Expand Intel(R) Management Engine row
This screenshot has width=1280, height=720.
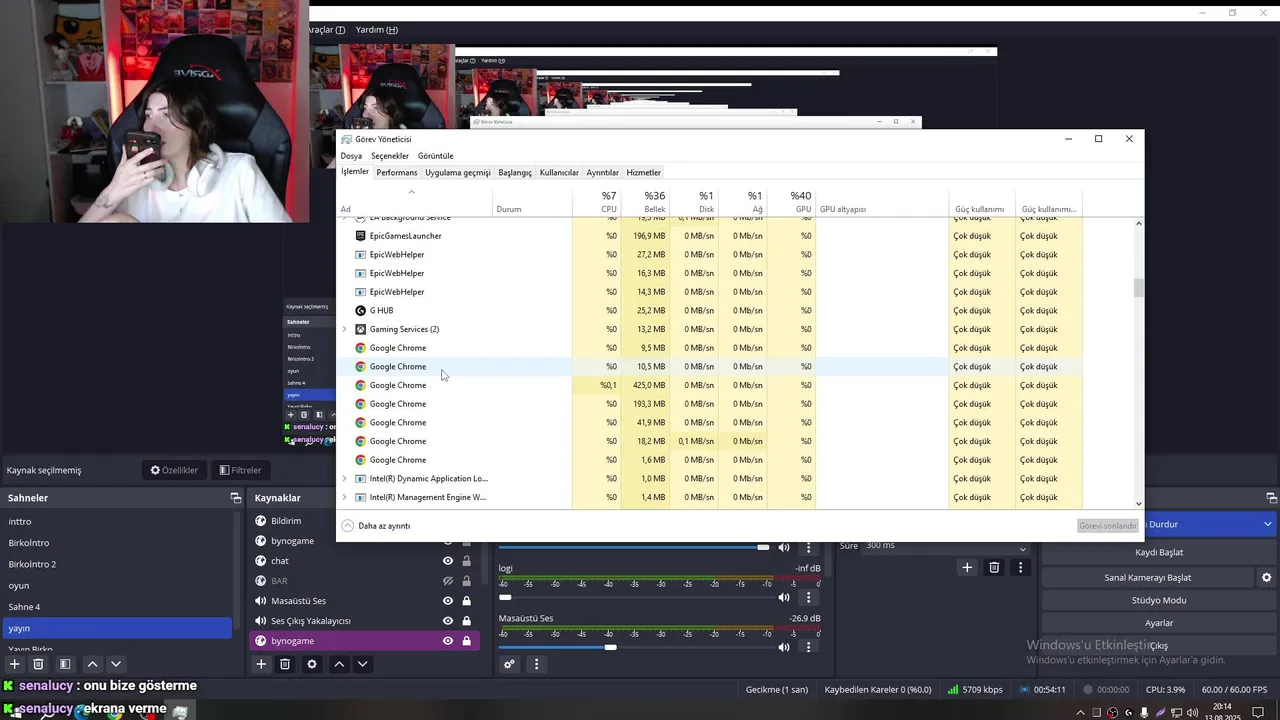tap(345, 497)
